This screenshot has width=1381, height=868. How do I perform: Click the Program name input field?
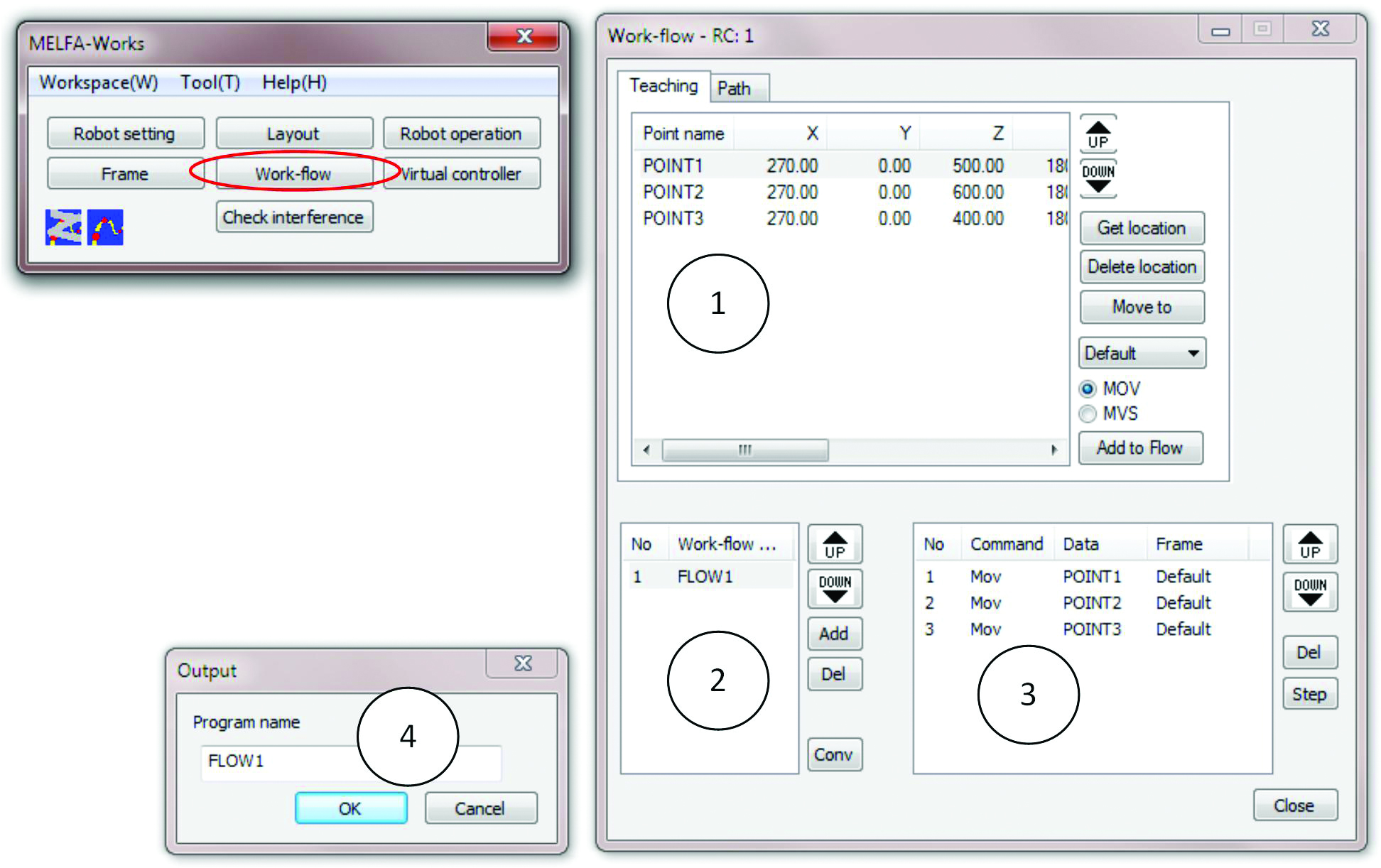point(352,762)
